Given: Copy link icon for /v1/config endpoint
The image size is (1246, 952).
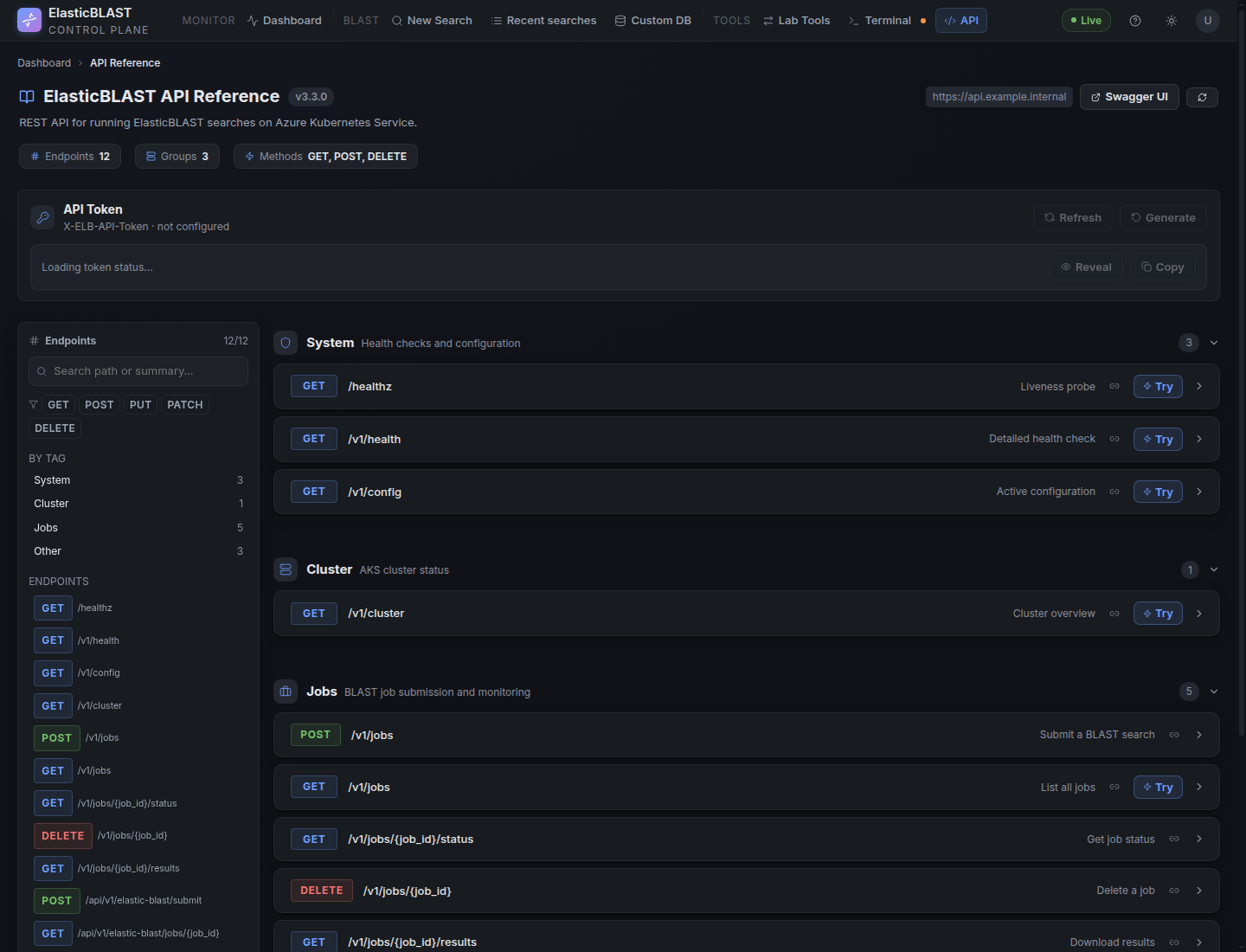Looking at the screenshot, I should [1114, 492].
